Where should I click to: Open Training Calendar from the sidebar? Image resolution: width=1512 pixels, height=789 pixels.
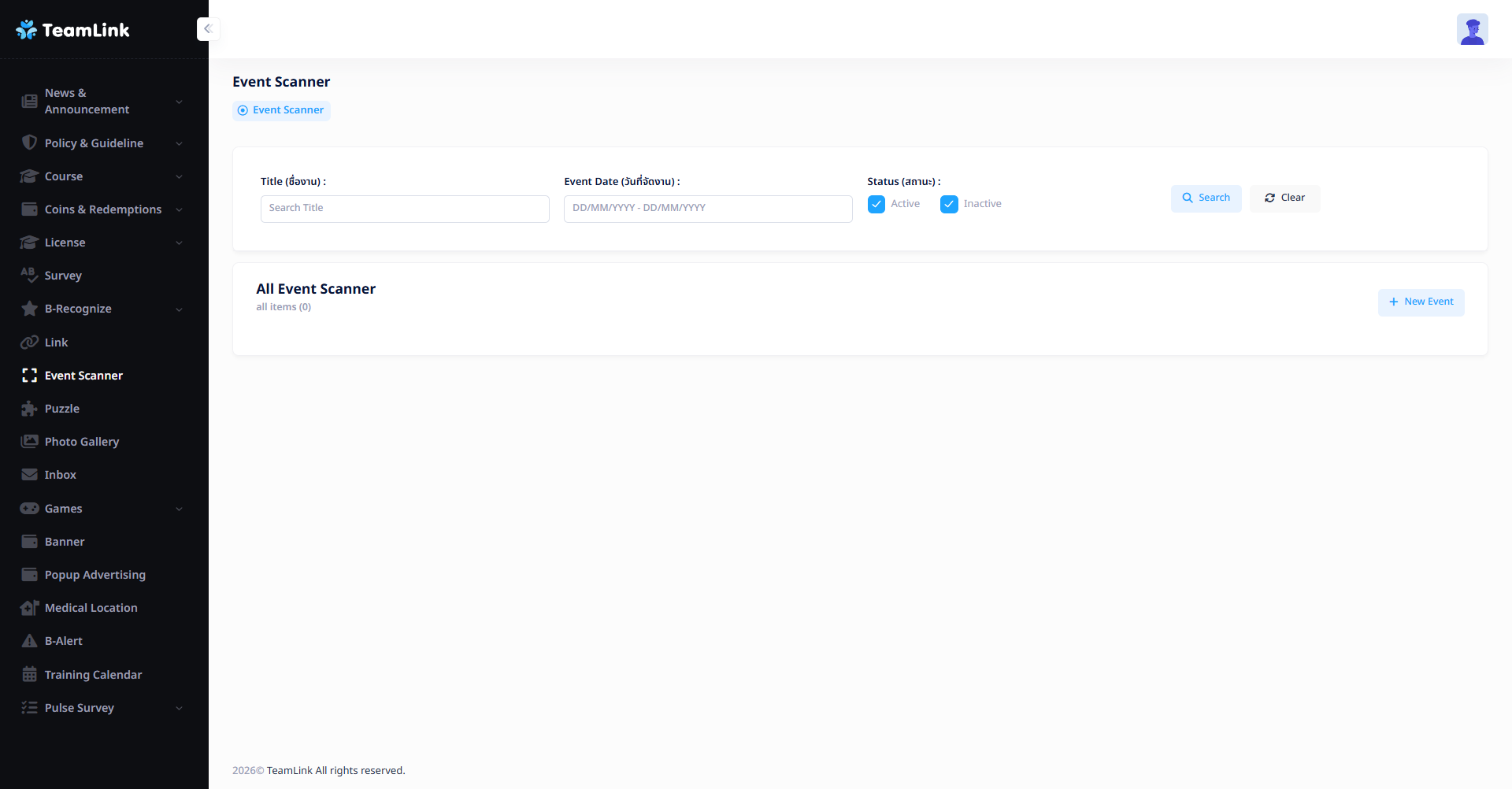pyautogui.click(x=93, y=675)
